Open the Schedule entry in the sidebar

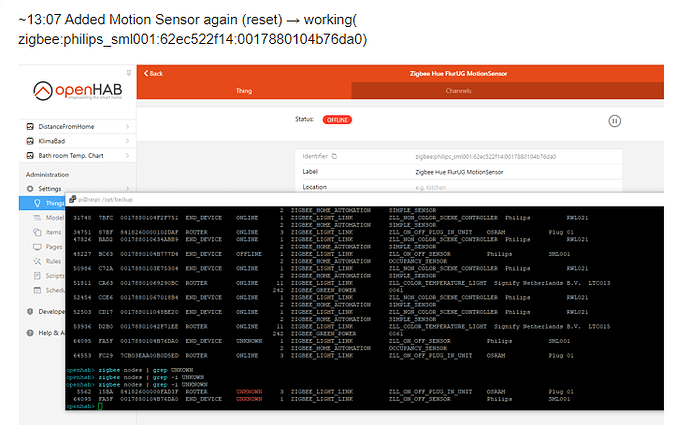pos(55,290)
